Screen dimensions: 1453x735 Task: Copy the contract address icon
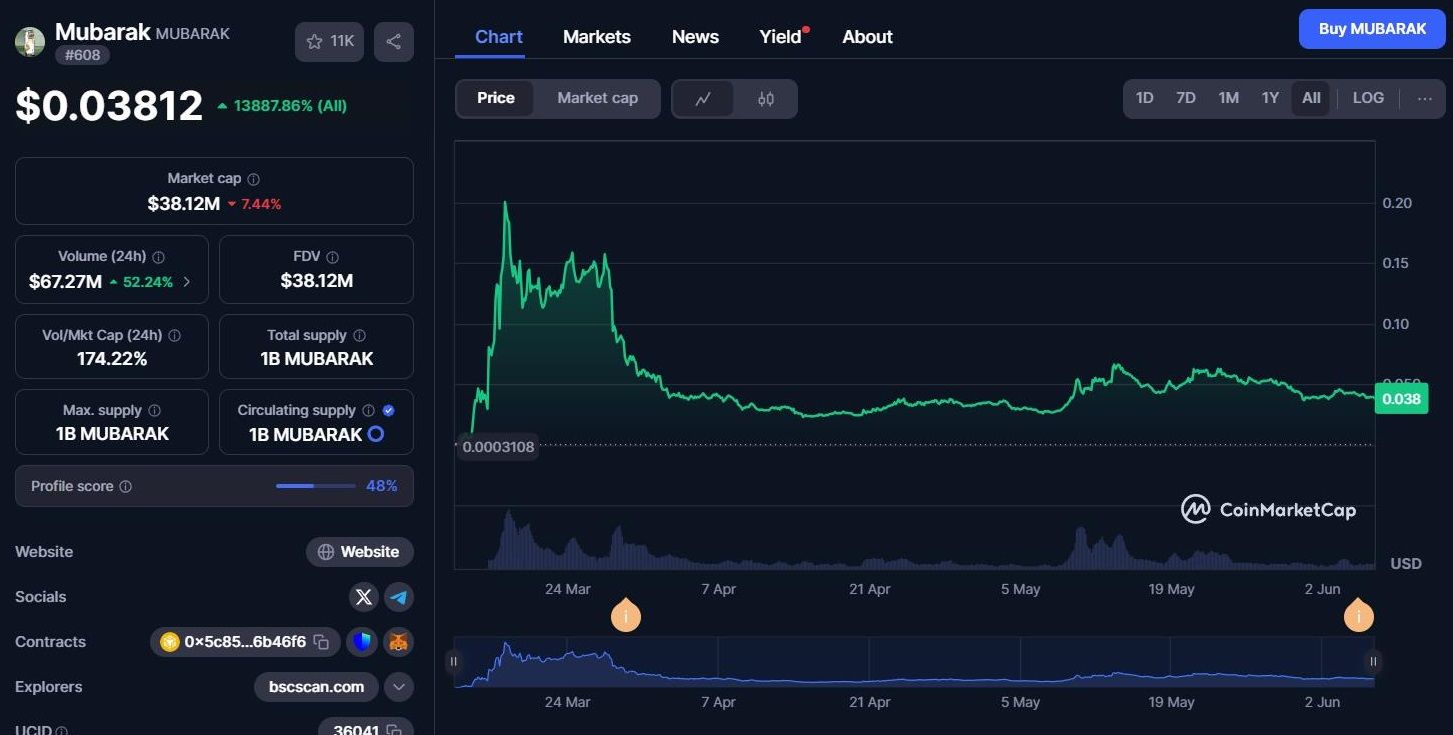click(x=321, y=642)
